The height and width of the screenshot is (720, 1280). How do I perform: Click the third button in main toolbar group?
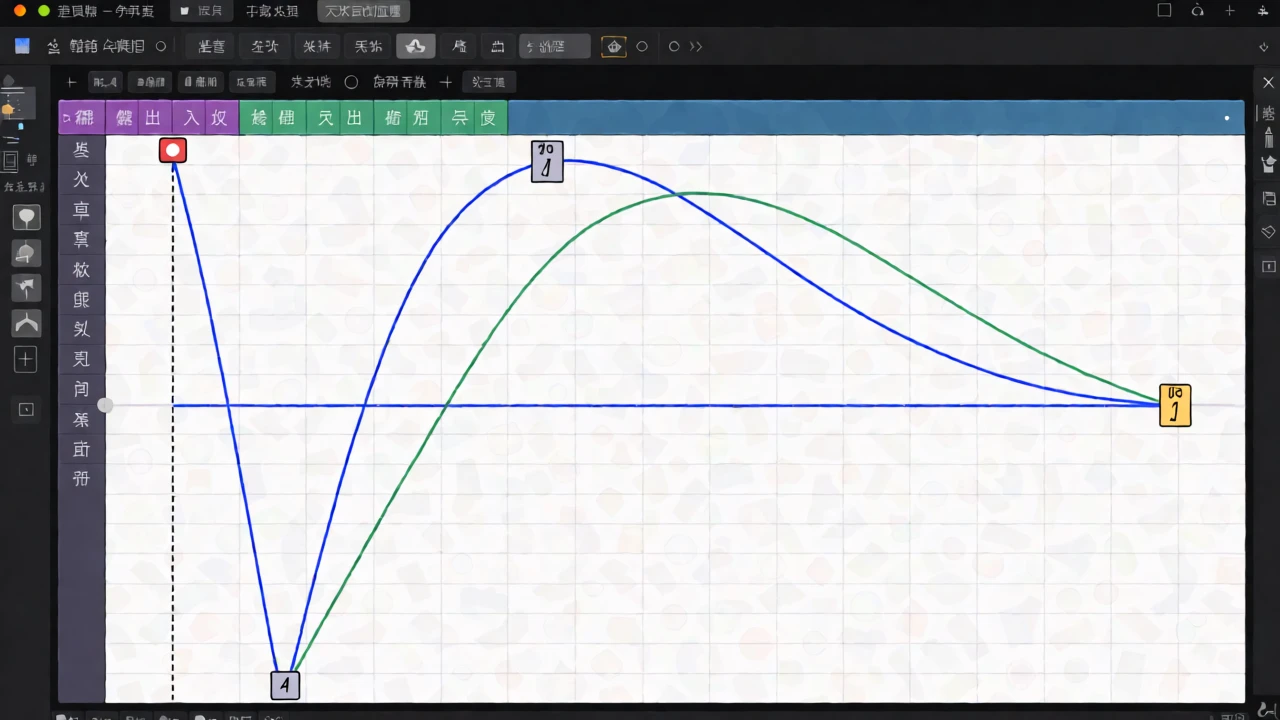[x=317, y=46]
